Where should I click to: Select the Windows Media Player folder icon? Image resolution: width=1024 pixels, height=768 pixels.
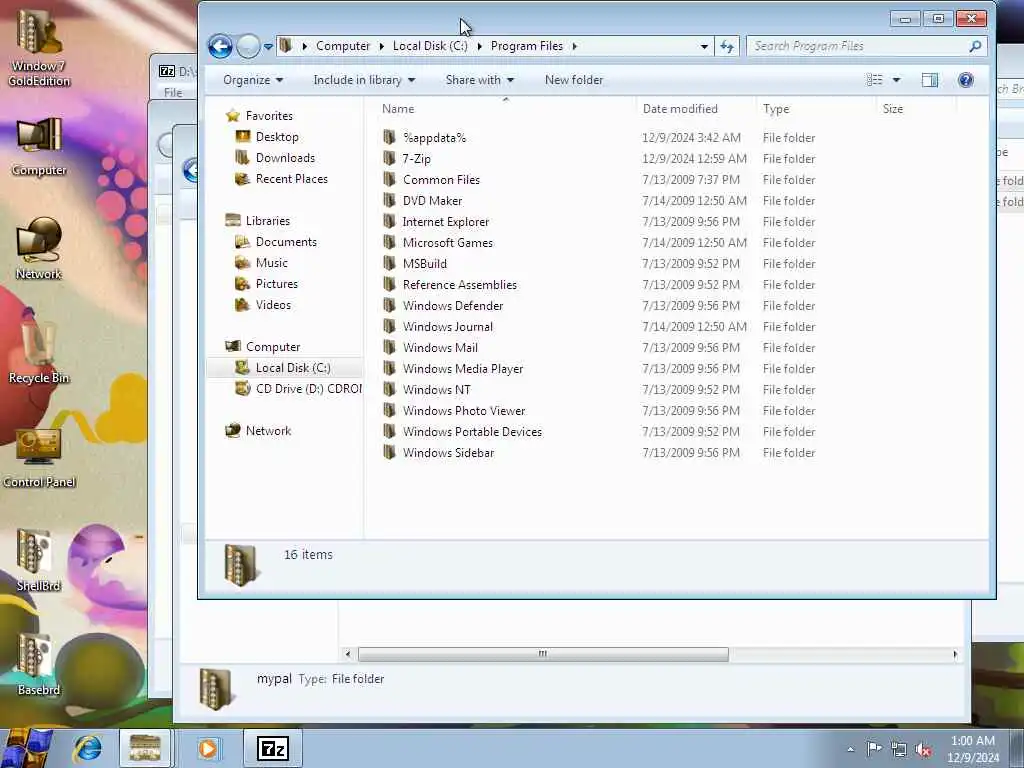(389, 368)
